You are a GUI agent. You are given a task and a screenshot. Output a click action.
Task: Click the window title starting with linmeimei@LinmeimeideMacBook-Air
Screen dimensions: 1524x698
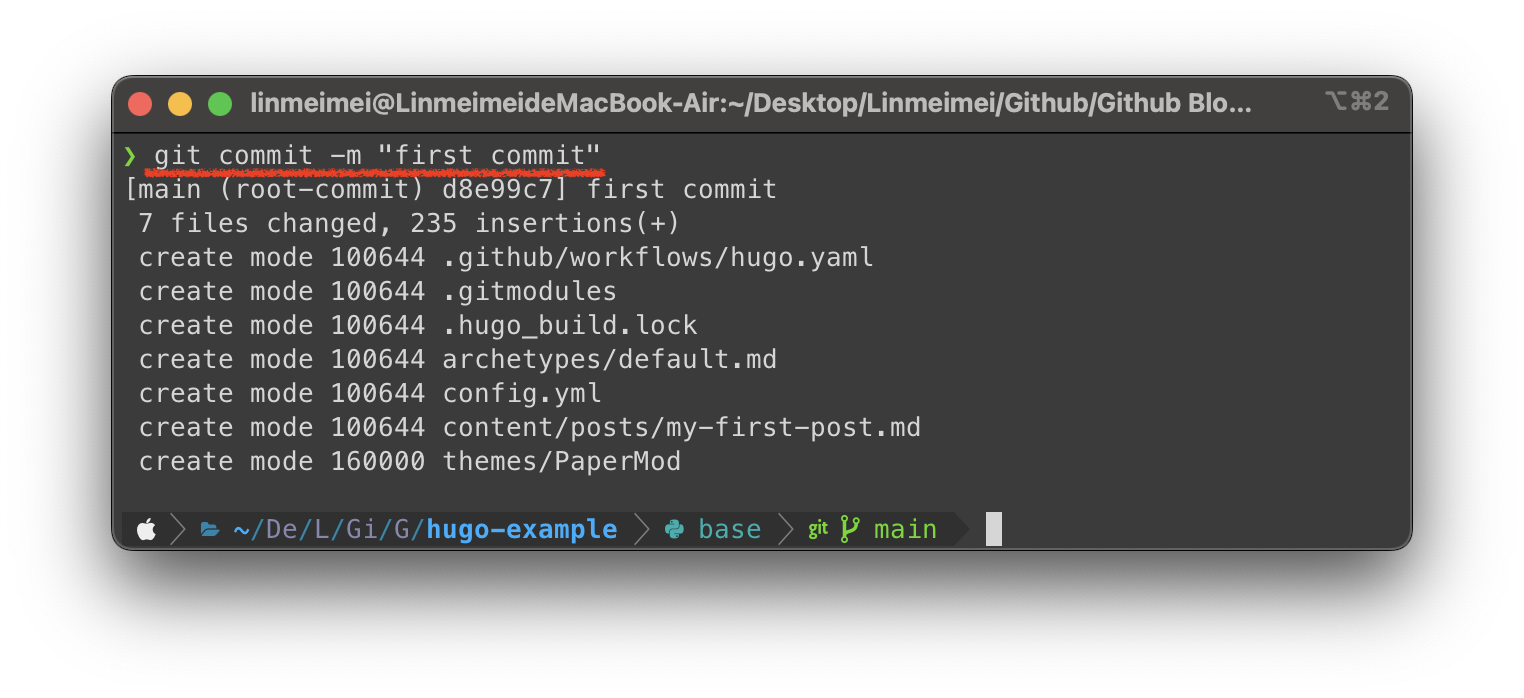pos(751,102)
